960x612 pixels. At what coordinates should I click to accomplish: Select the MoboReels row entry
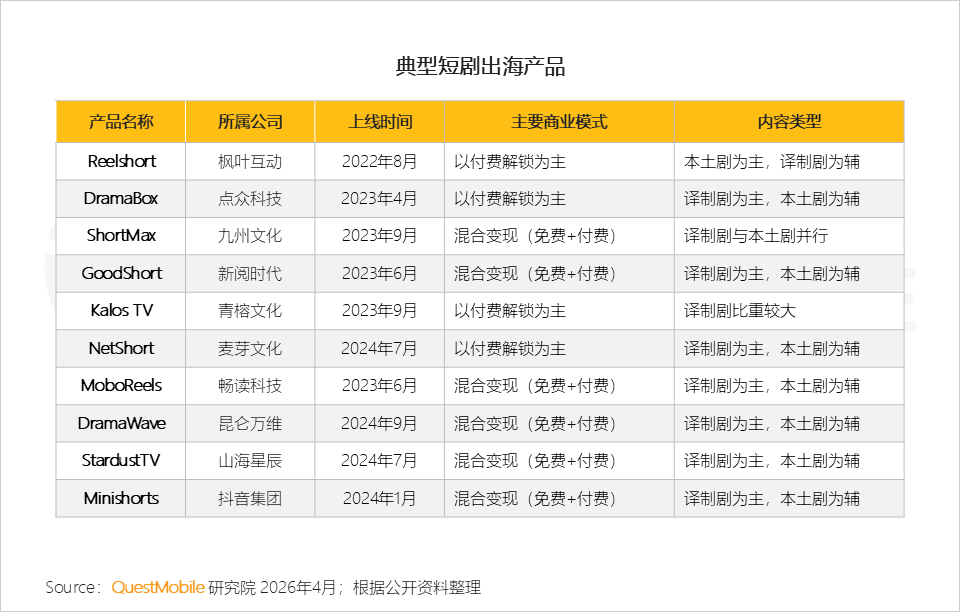[x=121, y=386]
